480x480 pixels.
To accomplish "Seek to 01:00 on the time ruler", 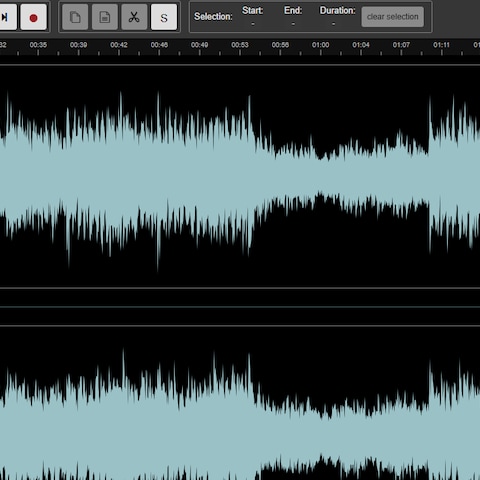I will click(x=320, y=45).
